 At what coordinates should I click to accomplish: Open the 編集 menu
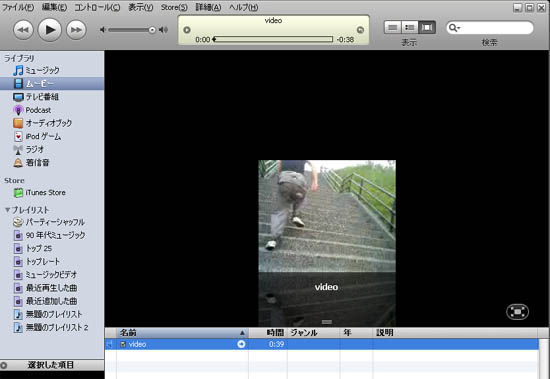(x=54, y=7)
